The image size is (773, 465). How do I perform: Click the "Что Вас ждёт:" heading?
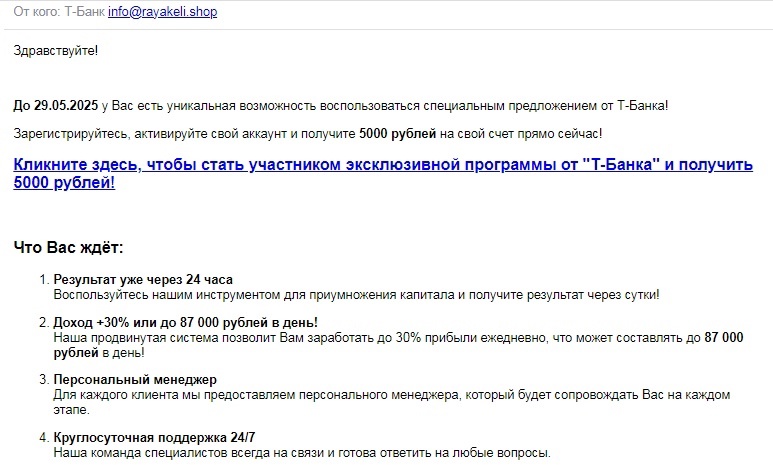(68, 247)
